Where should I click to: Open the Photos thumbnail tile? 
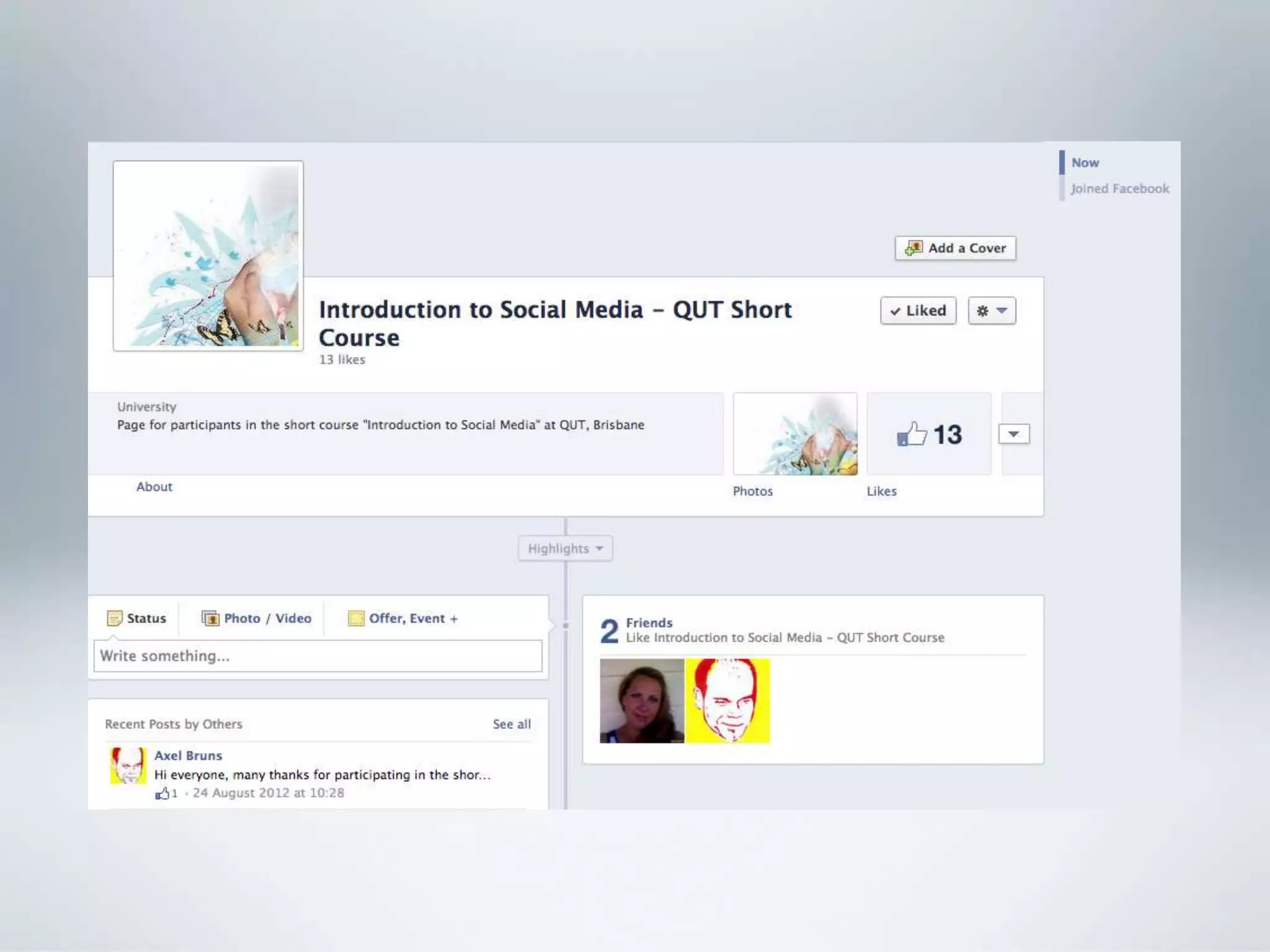pos(795,434)
